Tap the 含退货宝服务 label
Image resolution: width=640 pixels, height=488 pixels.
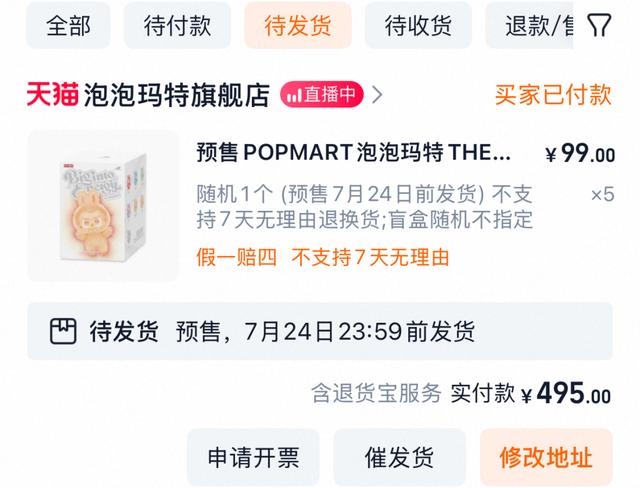pos(376,394)
